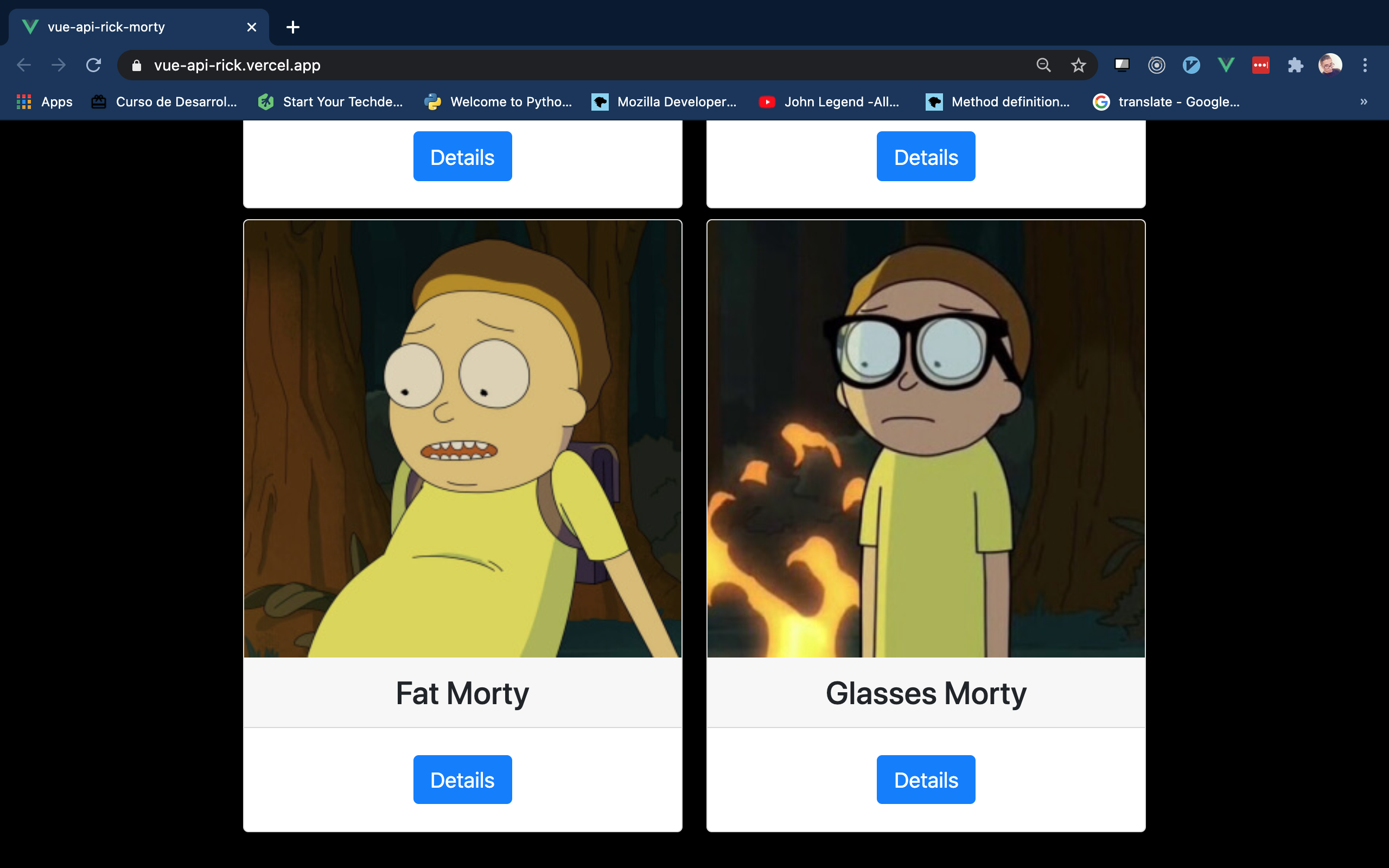
Task: Click Details under Fat Morty
Action: click(462, 780)
